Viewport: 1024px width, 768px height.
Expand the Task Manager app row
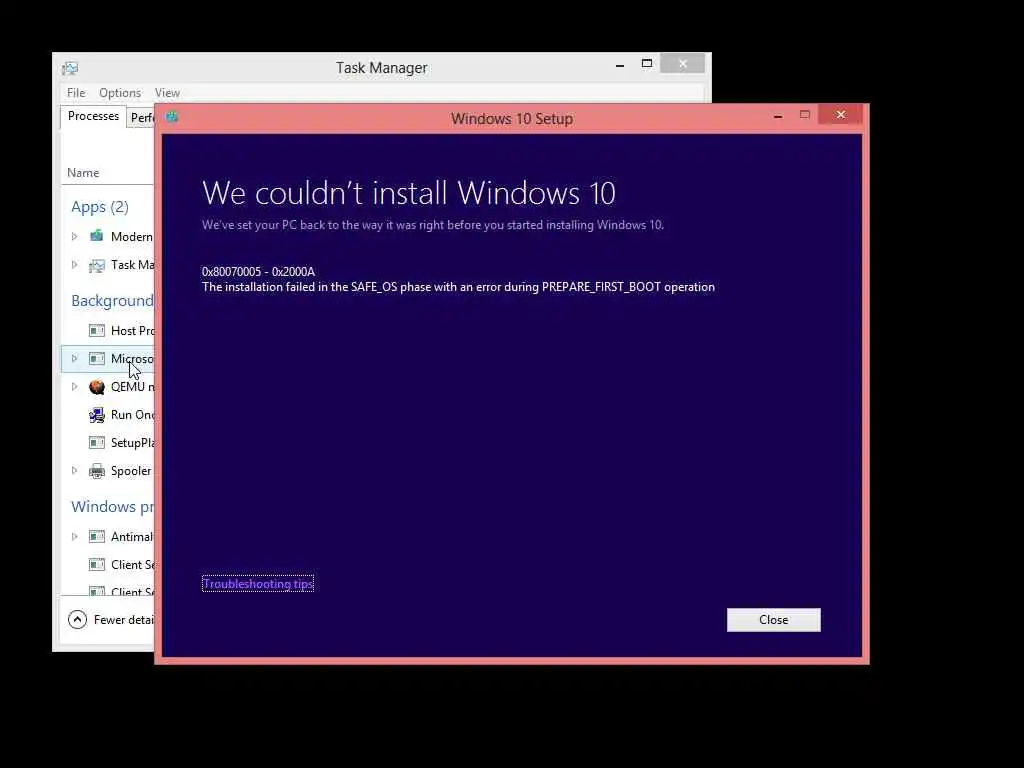[x=74, y=264]
